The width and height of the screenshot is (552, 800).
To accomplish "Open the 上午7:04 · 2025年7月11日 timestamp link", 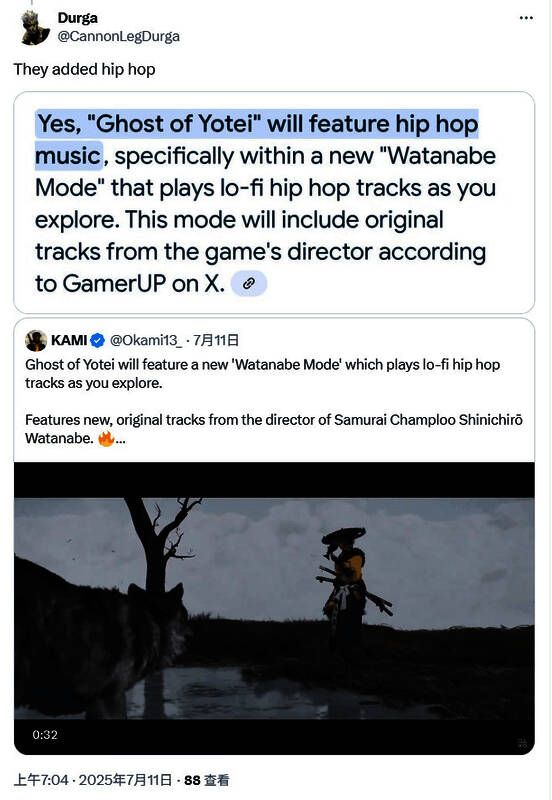I will pyautogui.click(x=92, y=780).
